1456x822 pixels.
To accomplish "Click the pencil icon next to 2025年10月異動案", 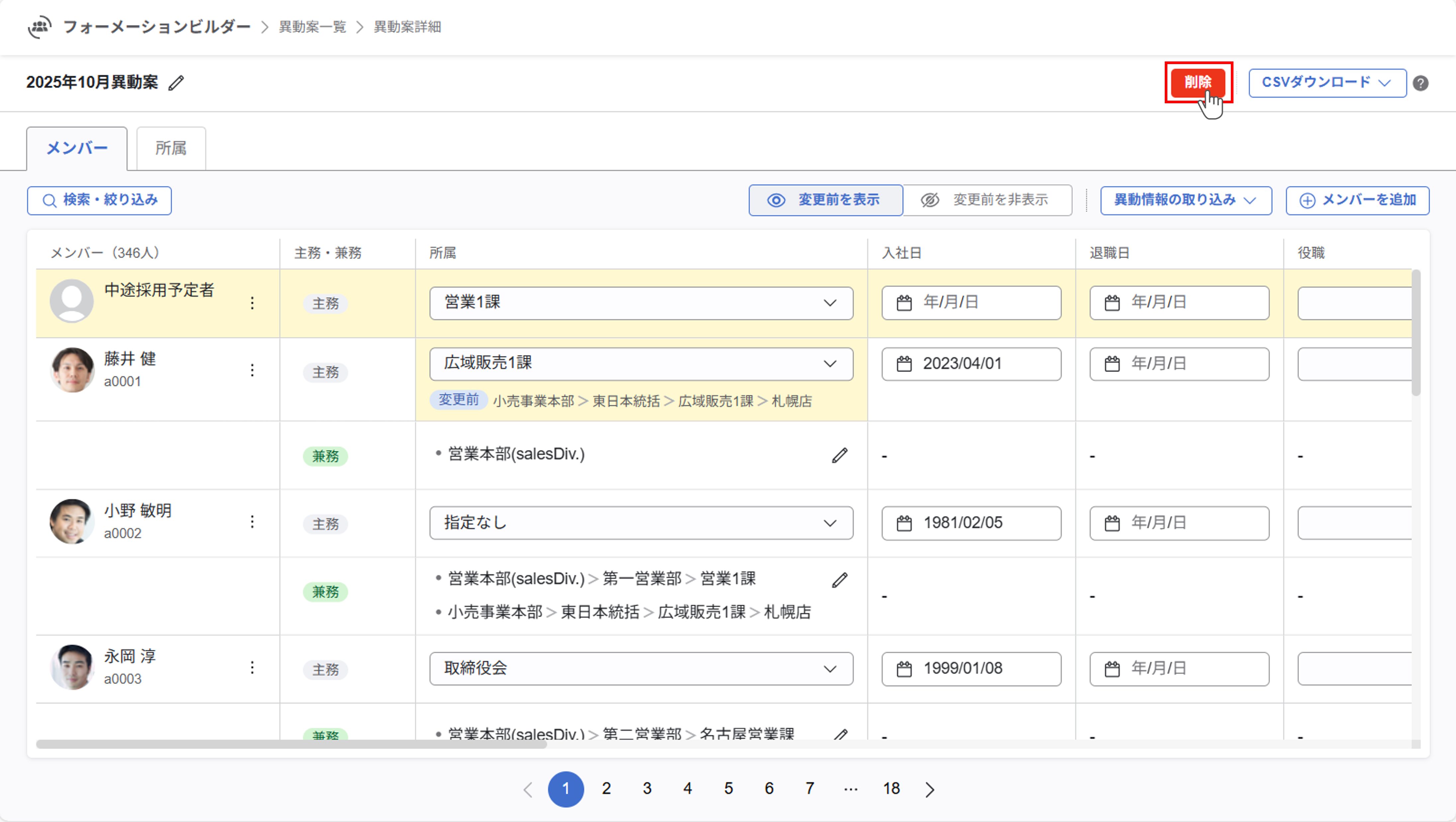I will tap(176, 83).
